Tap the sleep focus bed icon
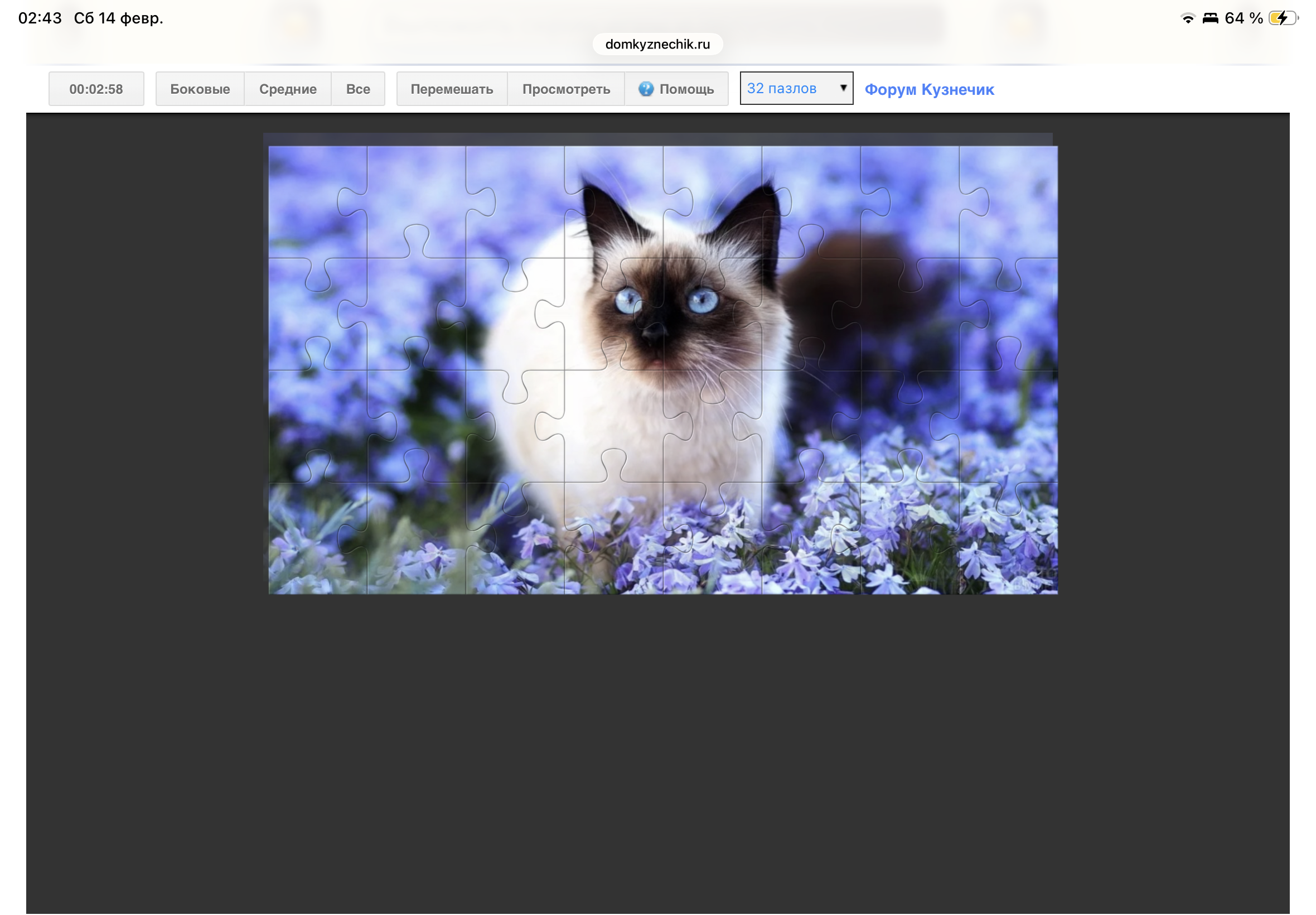Screen dimensions: 1316x915 point(1210,18)
